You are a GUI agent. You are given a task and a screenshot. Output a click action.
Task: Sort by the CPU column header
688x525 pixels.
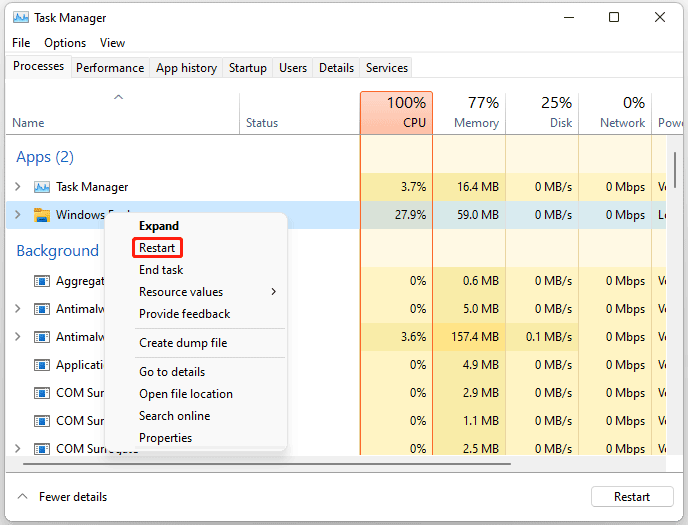(397, 113)
